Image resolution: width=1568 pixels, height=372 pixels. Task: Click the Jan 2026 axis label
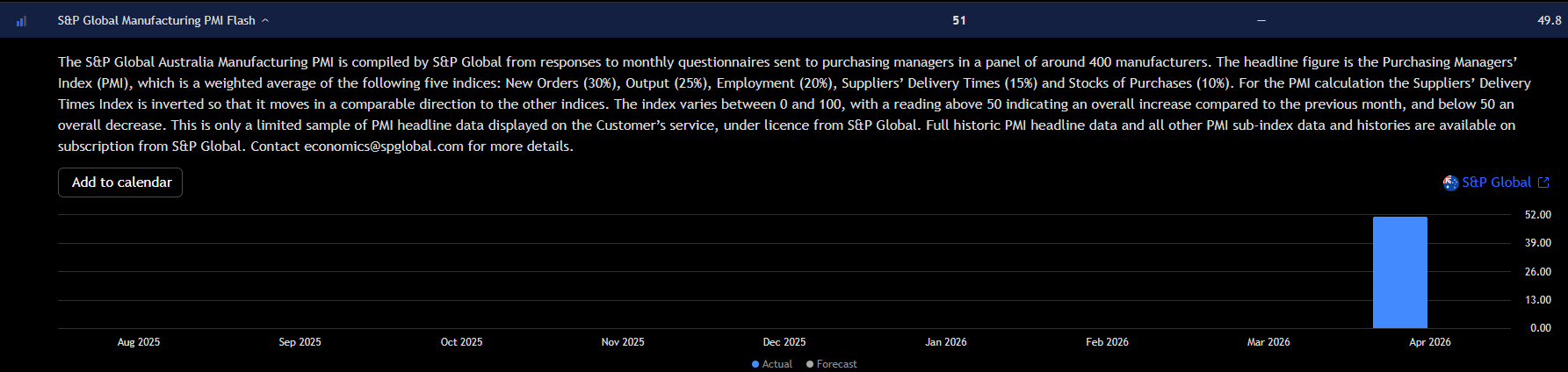(946, 342)
